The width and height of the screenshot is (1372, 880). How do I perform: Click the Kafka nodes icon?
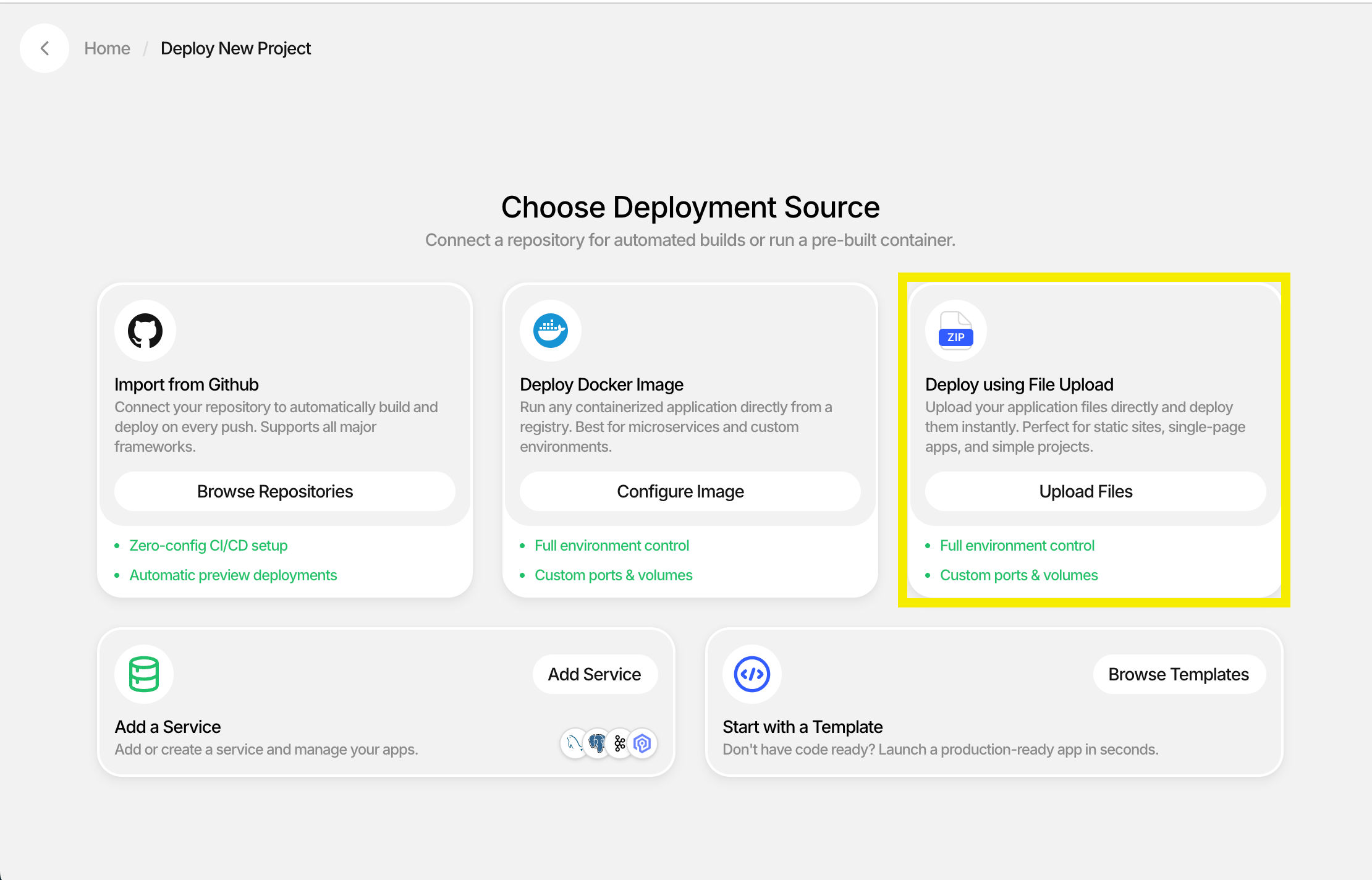click(620, 743)
